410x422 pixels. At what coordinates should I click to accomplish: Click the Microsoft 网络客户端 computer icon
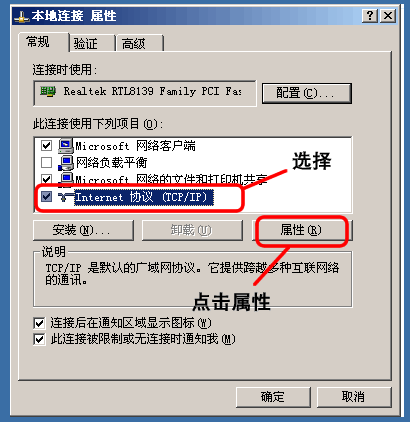coord(66,146)
